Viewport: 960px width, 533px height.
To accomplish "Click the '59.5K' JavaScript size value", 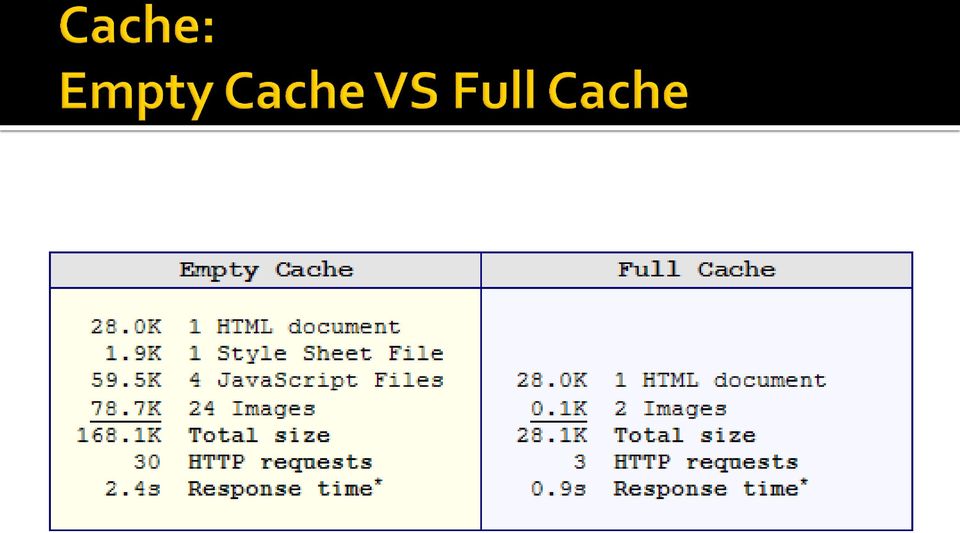I will (126, 381).
